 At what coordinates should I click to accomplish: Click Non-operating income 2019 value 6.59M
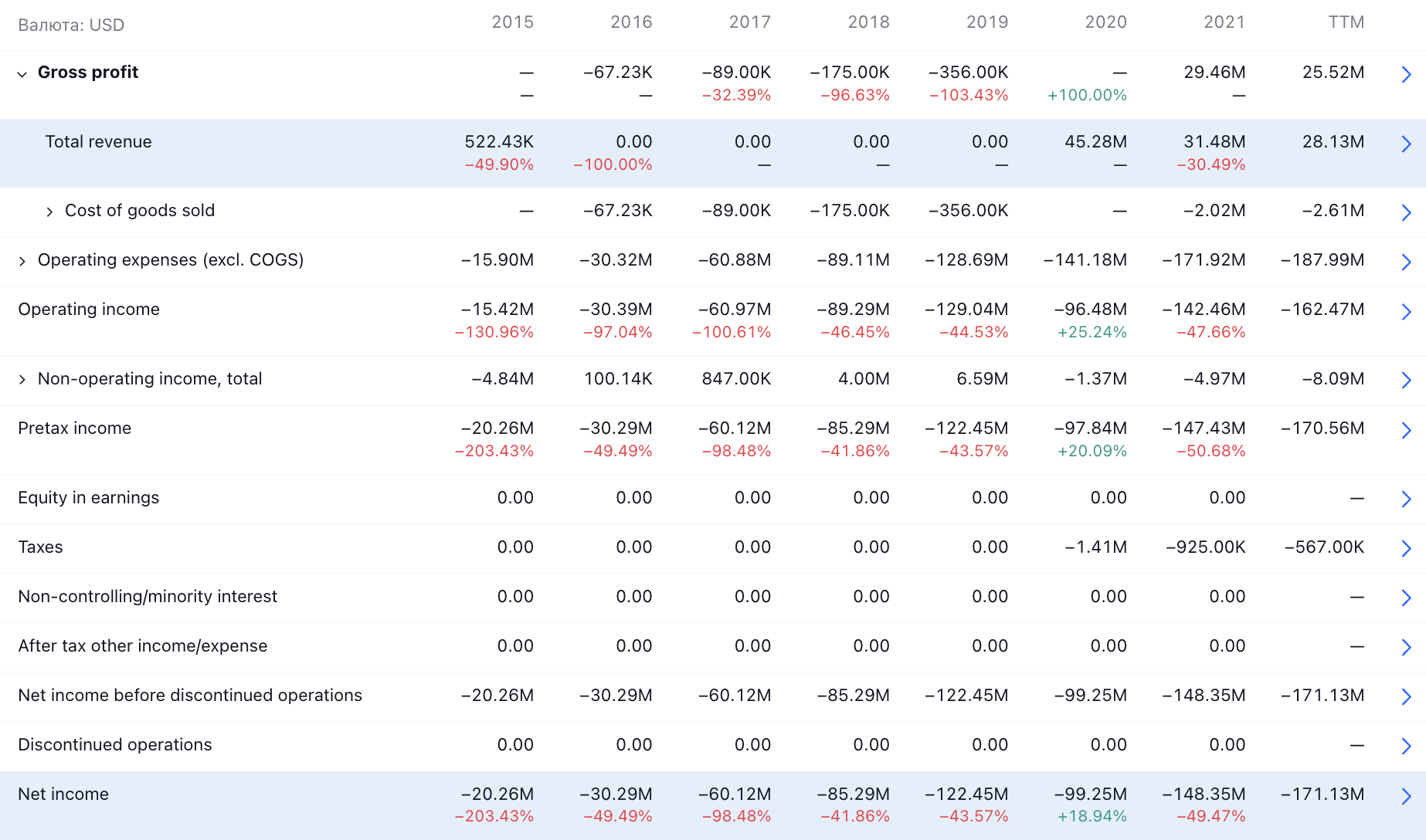tap(983, 379)
